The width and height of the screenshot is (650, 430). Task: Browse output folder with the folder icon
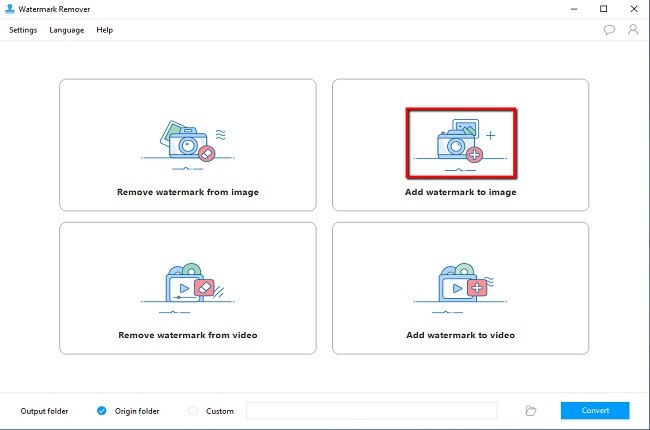[x=531, y=411]
